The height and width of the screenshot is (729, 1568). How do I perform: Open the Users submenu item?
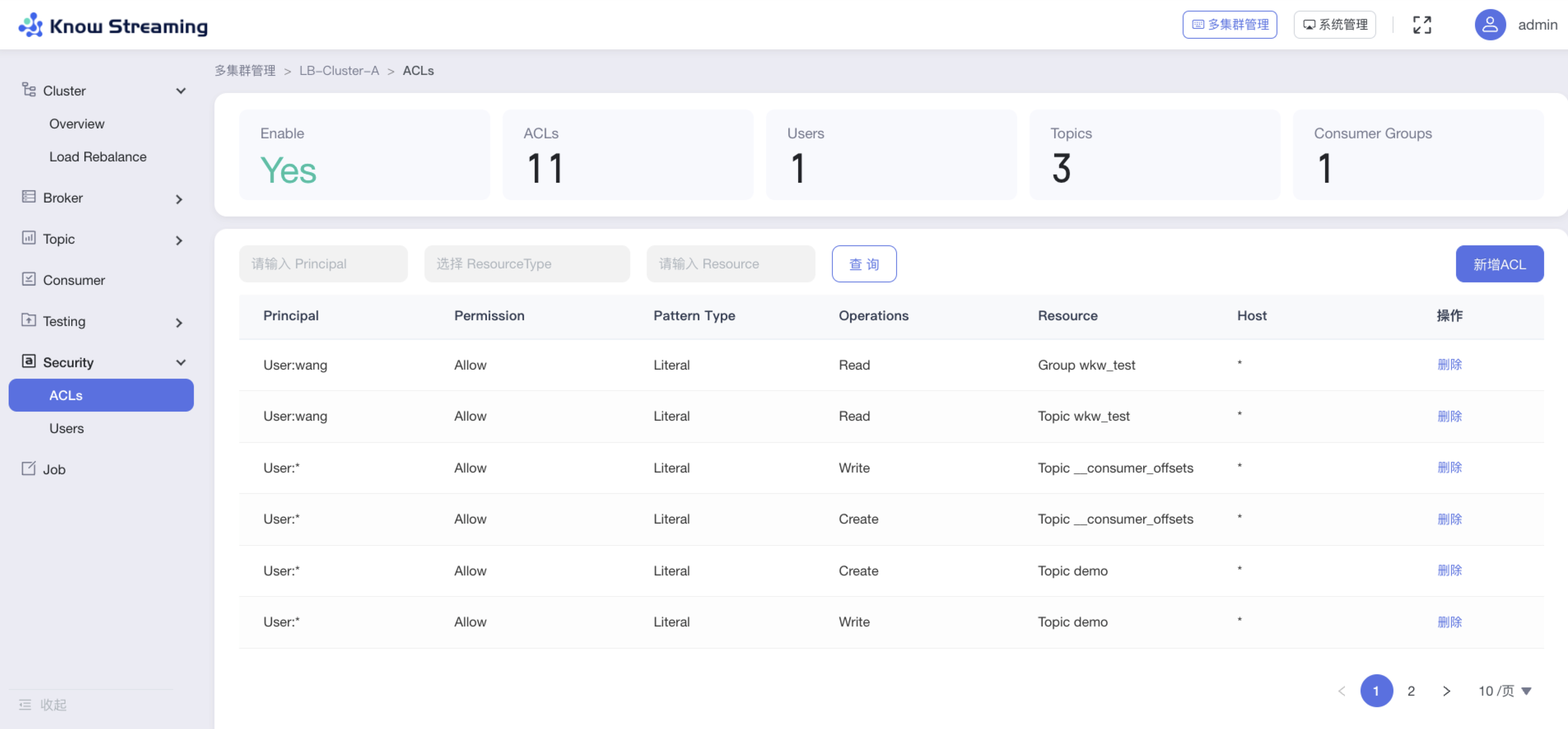coord(66,429)
